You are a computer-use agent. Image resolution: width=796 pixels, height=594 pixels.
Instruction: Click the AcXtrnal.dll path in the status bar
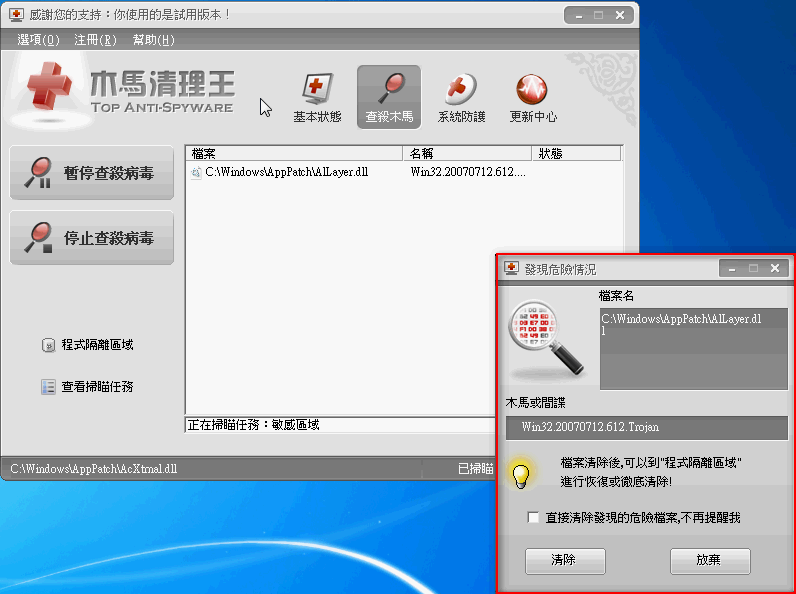93,469
